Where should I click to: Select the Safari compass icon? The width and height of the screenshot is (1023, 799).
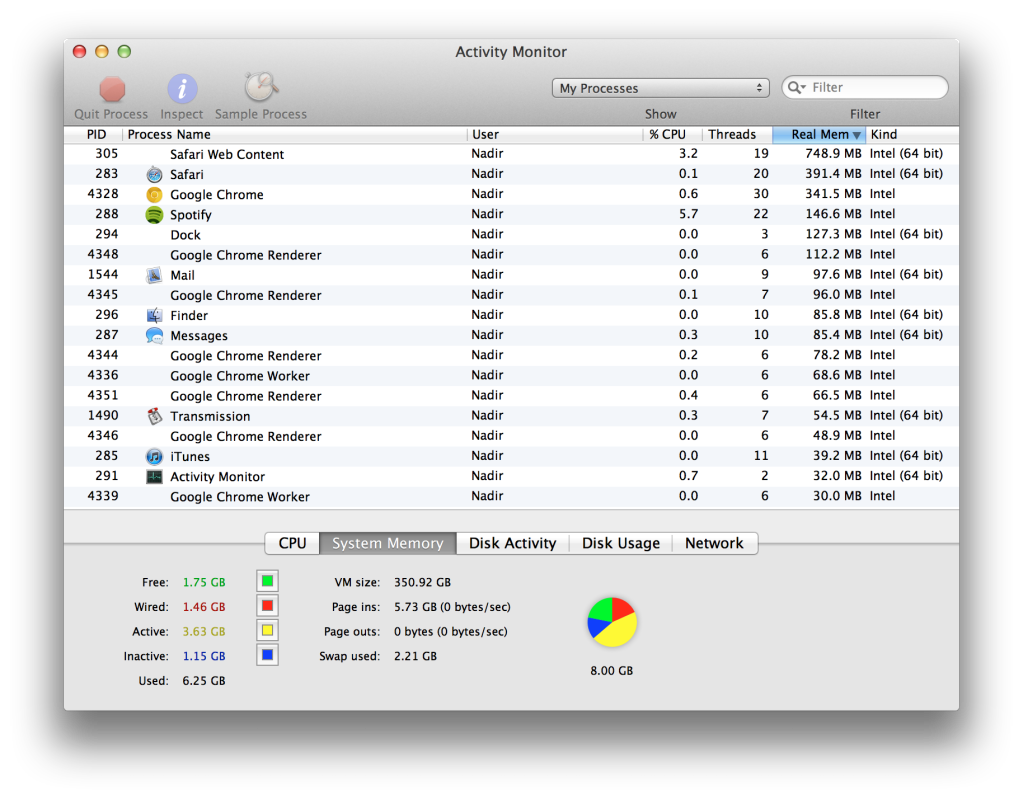154,174
